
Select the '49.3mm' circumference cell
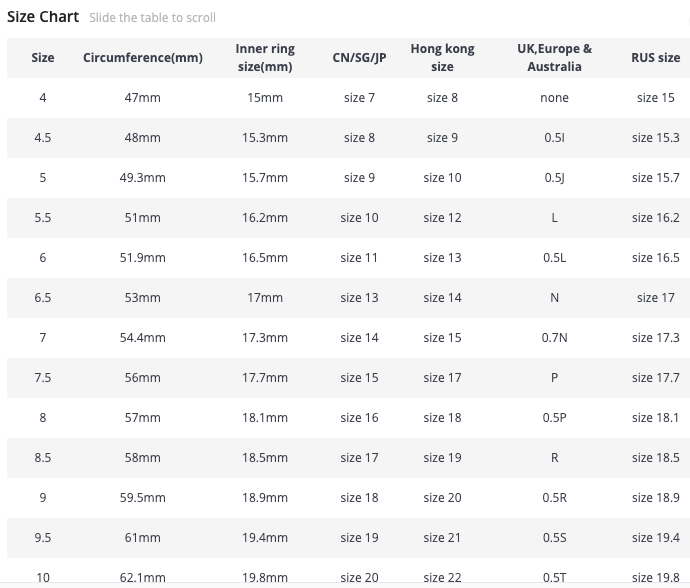click(x=143, y=178)
